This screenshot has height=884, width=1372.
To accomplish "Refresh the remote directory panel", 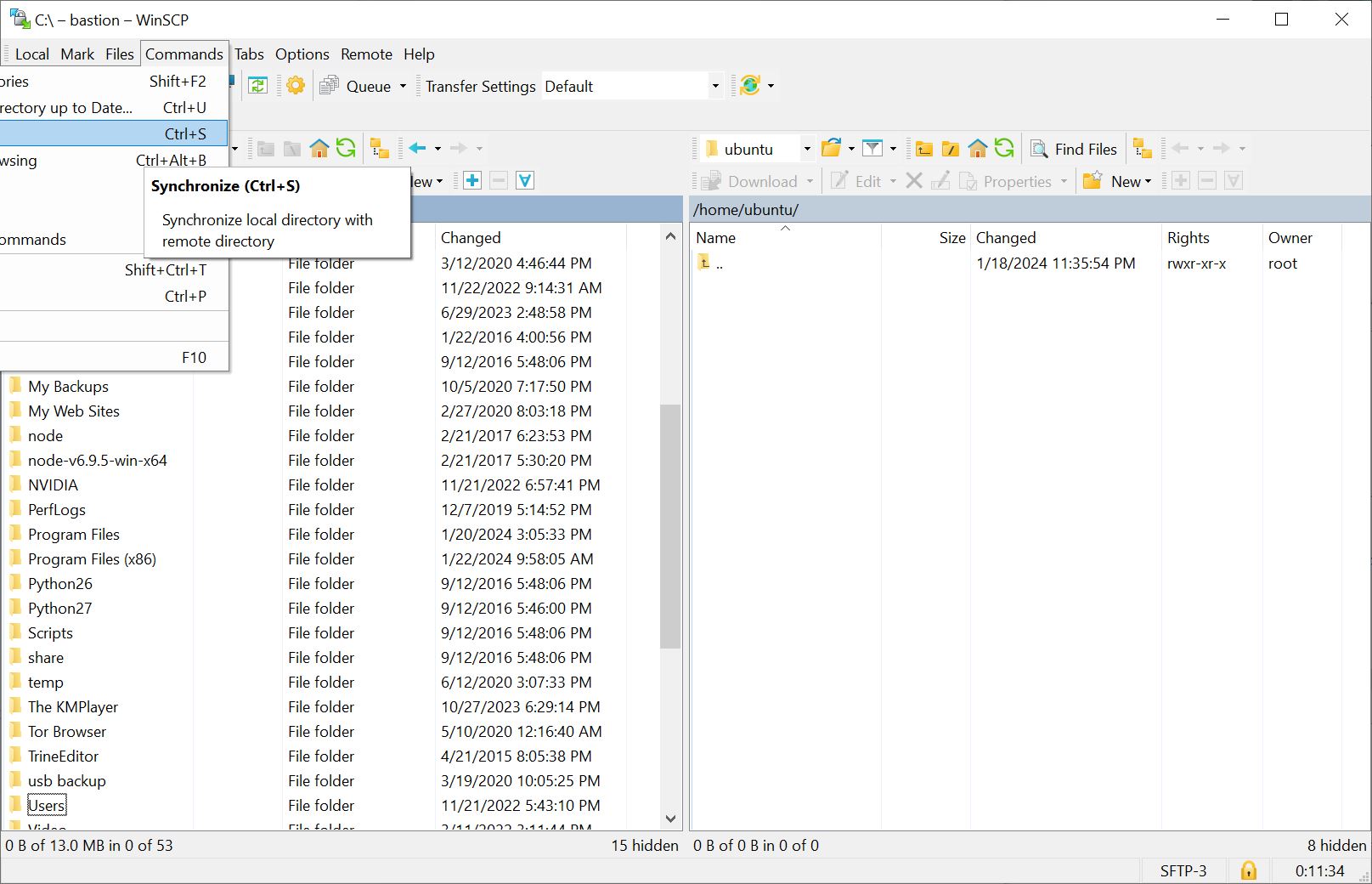I will point(1004,149).
